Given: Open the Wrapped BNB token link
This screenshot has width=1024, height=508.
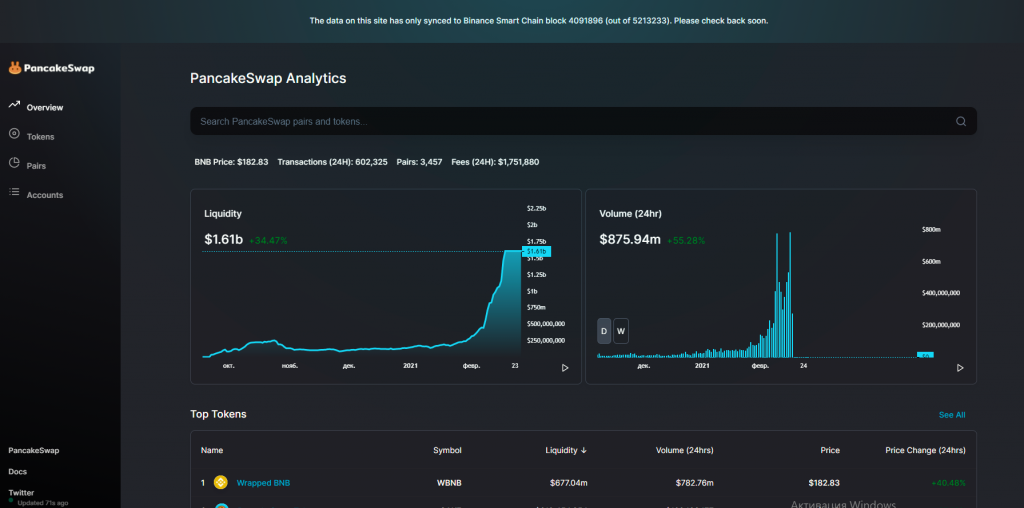Looking at the screenshot, I should point(263,483).
